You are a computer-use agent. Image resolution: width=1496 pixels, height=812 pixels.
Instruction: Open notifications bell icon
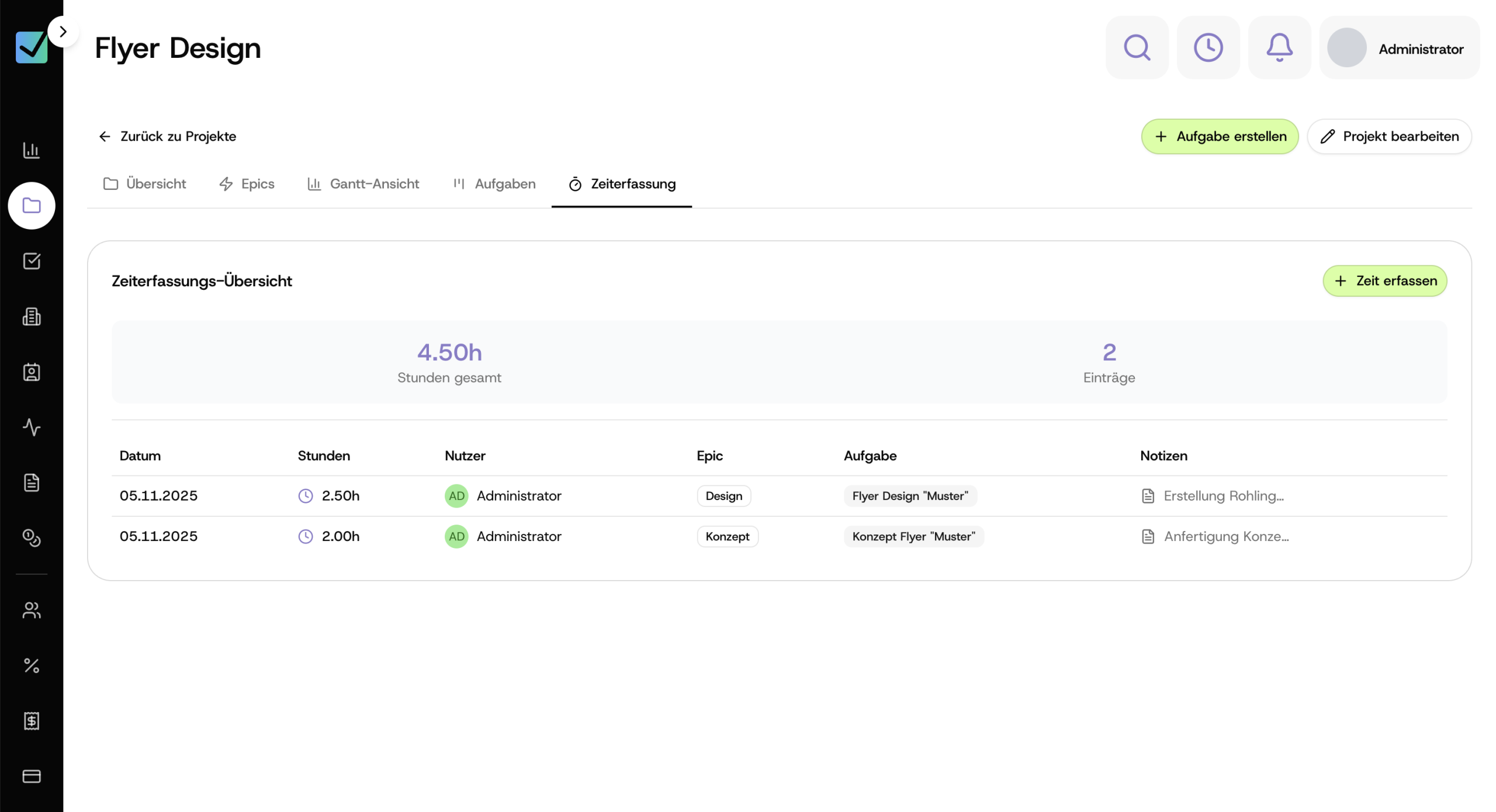(1279, 47)
